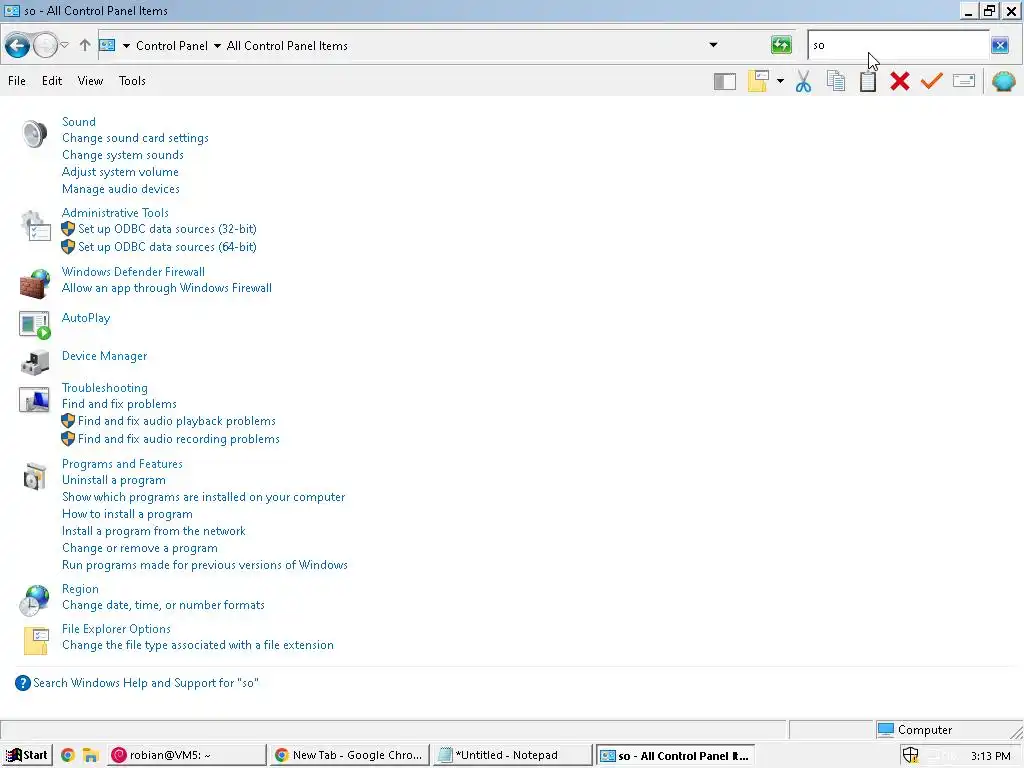This screenshot has height=768, width=1024.
Task: Open the address bar history dropdown
Action: coord(713,45)
